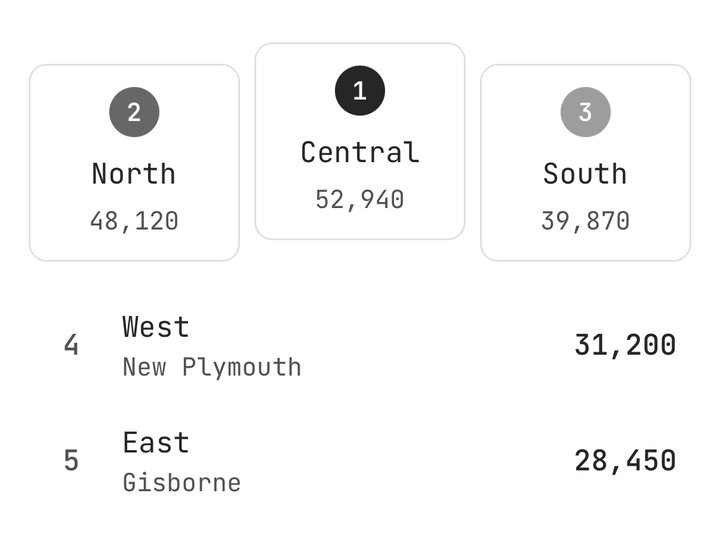
Task: Select the West leaderboard row
Action: tap(360, 346)
